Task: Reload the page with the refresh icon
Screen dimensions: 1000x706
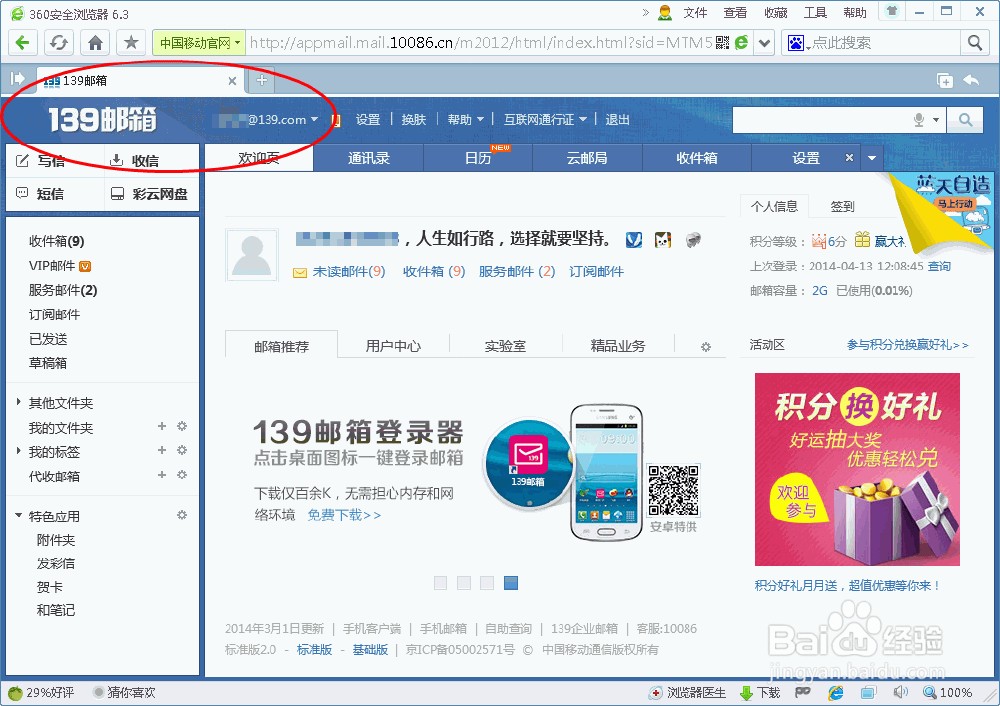Action: tap(59, 43)
